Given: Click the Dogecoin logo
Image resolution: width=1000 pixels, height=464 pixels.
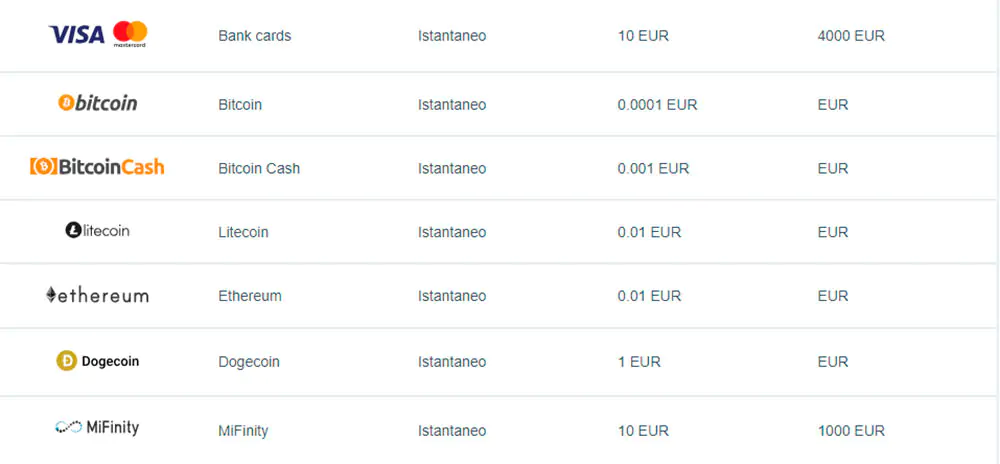Looking at the screenshot, I should coord(98,361).
